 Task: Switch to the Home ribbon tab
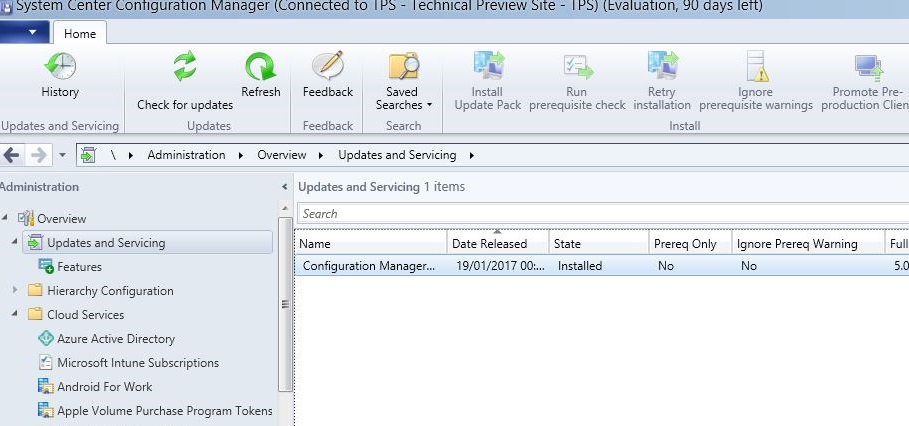(80, 33)
